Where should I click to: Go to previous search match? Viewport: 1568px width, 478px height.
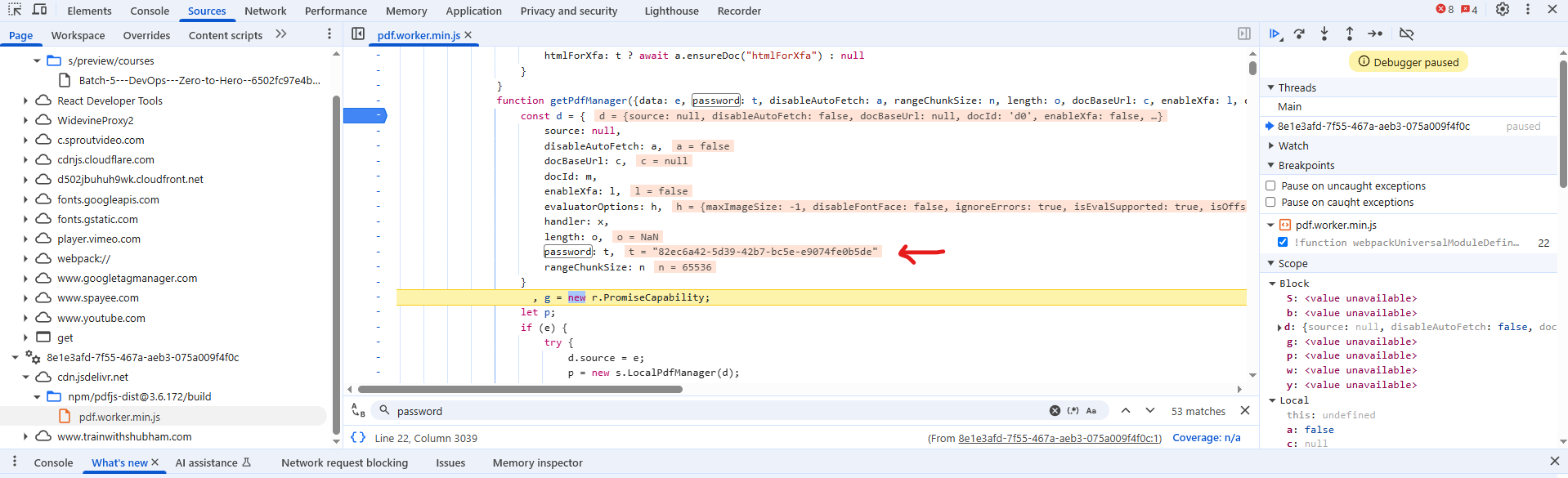click(x=1126, y=411)
